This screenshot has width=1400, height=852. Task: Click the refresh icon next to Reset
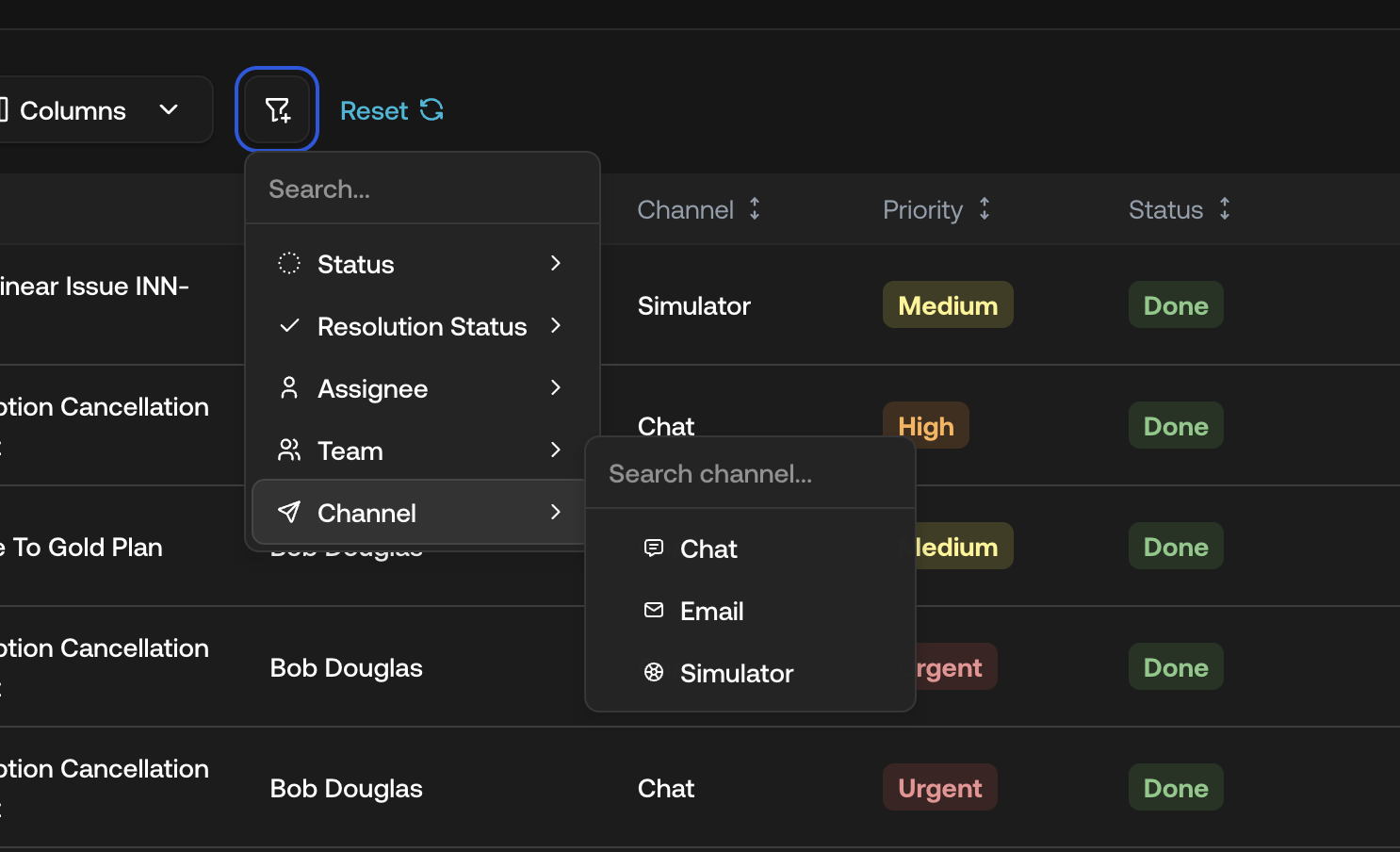(431, 110)
